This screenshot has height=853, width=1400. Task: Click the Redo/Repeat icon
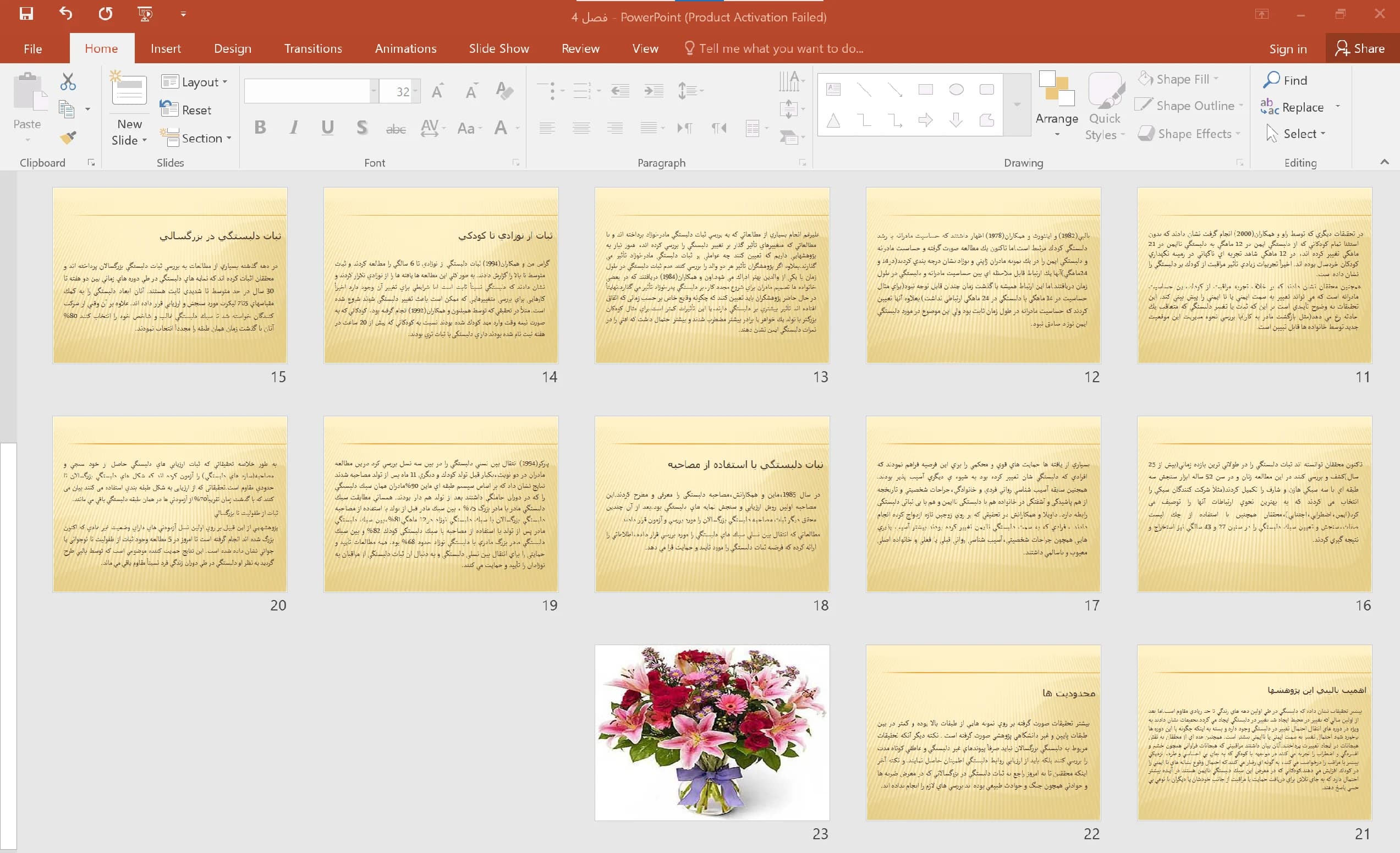click(x=106, y=14)
